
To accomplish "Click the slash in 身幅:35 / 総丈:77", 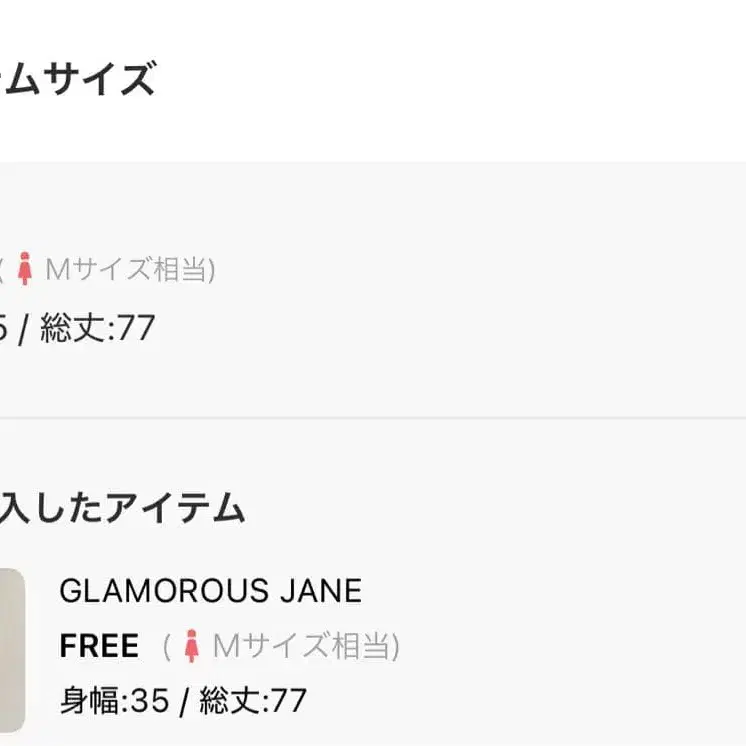I will [184, 701].
